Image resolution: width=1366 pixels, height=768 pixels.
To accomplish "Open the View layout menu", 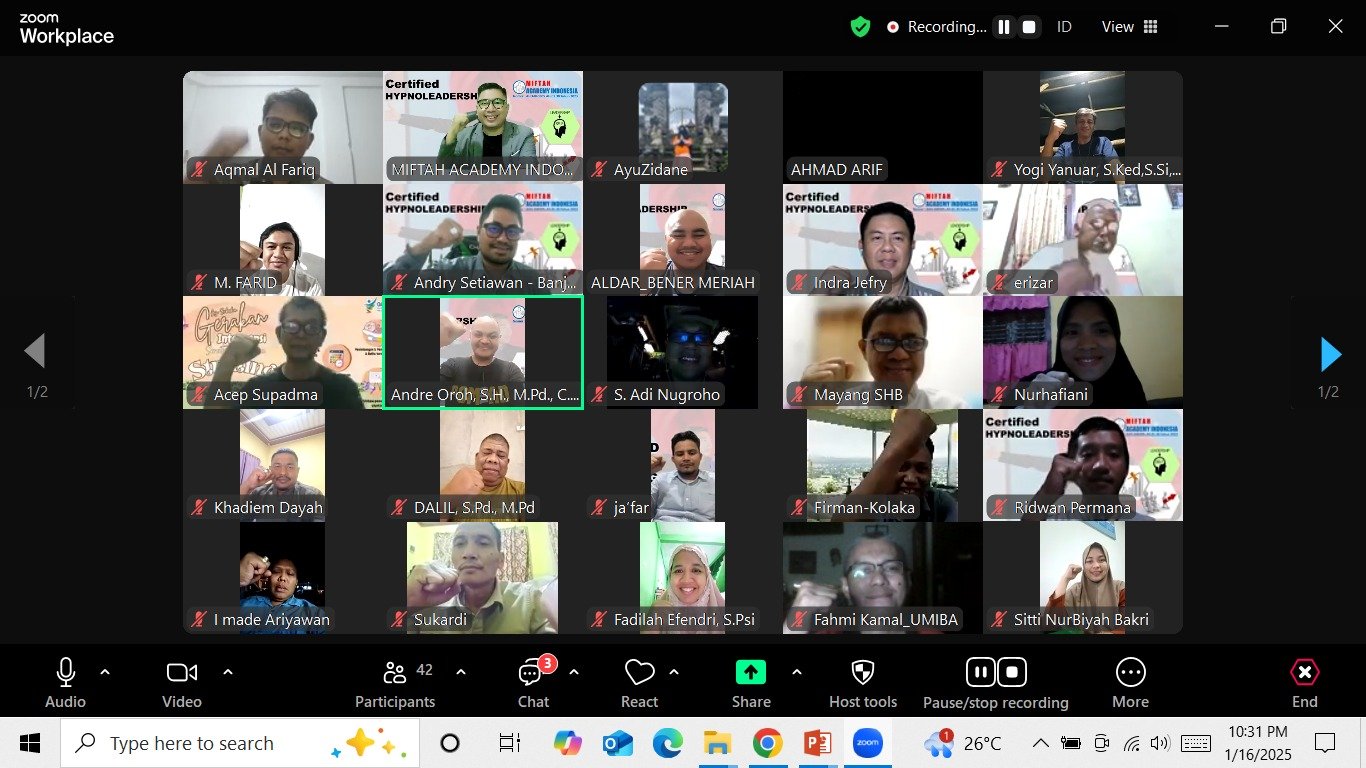I will pyautogui.click(x=1129, y=27).
